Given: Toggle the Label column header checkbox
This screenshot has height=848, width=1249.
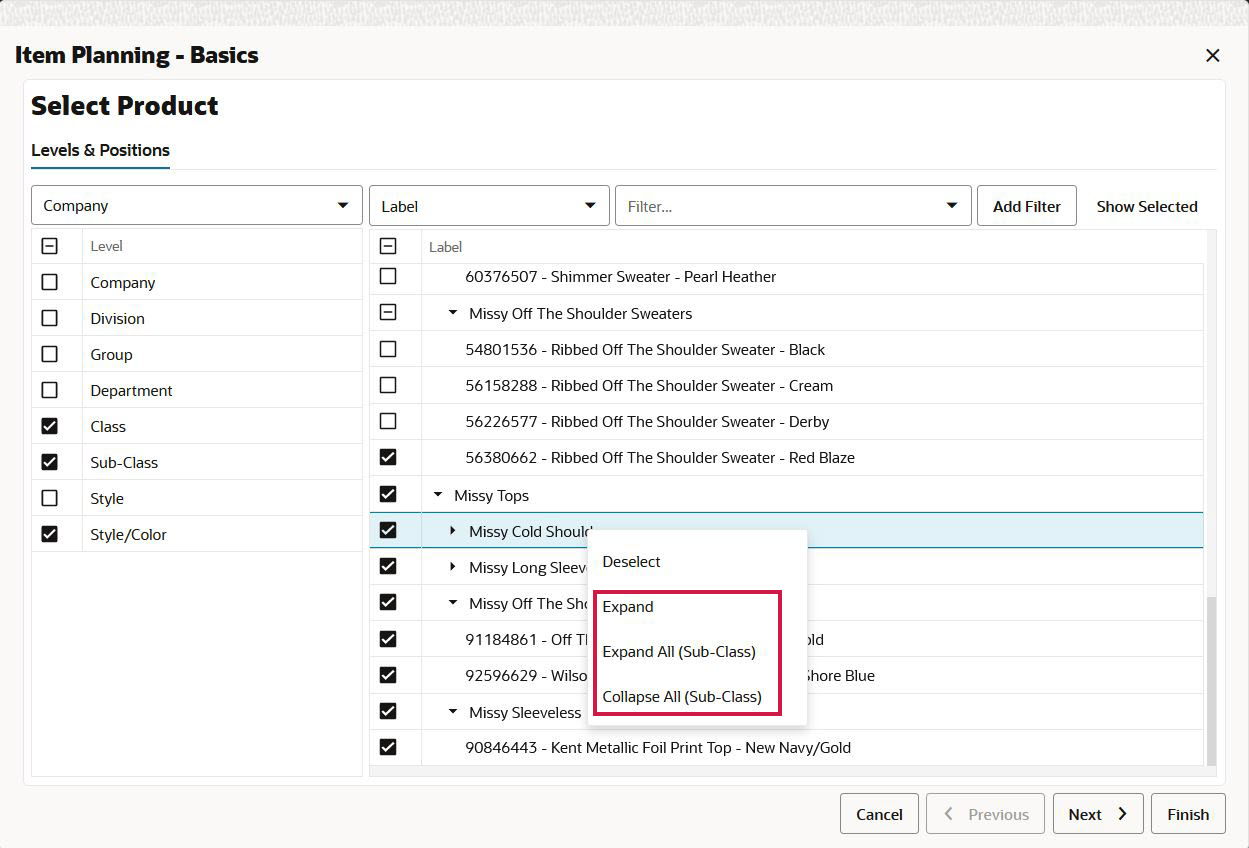Looking at the screenshot, I should [x=388, y=246].
